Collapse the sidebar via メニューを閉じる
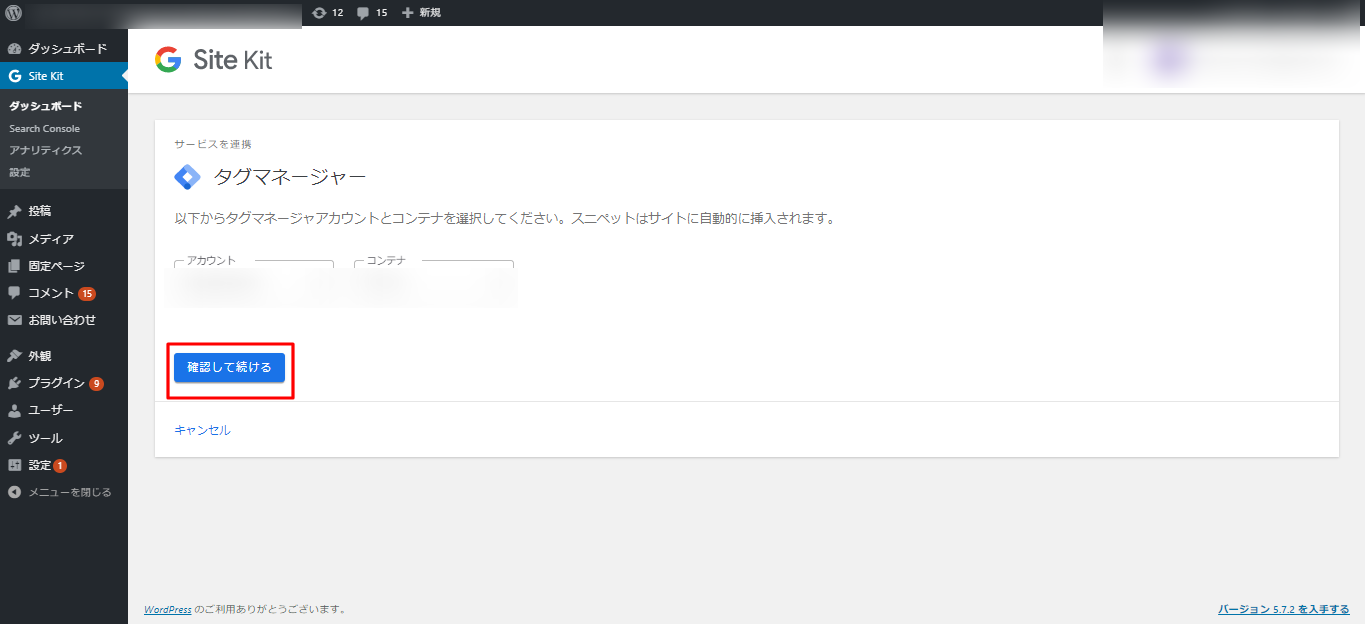Screen dimensions: 1365x624 (64, 492)
